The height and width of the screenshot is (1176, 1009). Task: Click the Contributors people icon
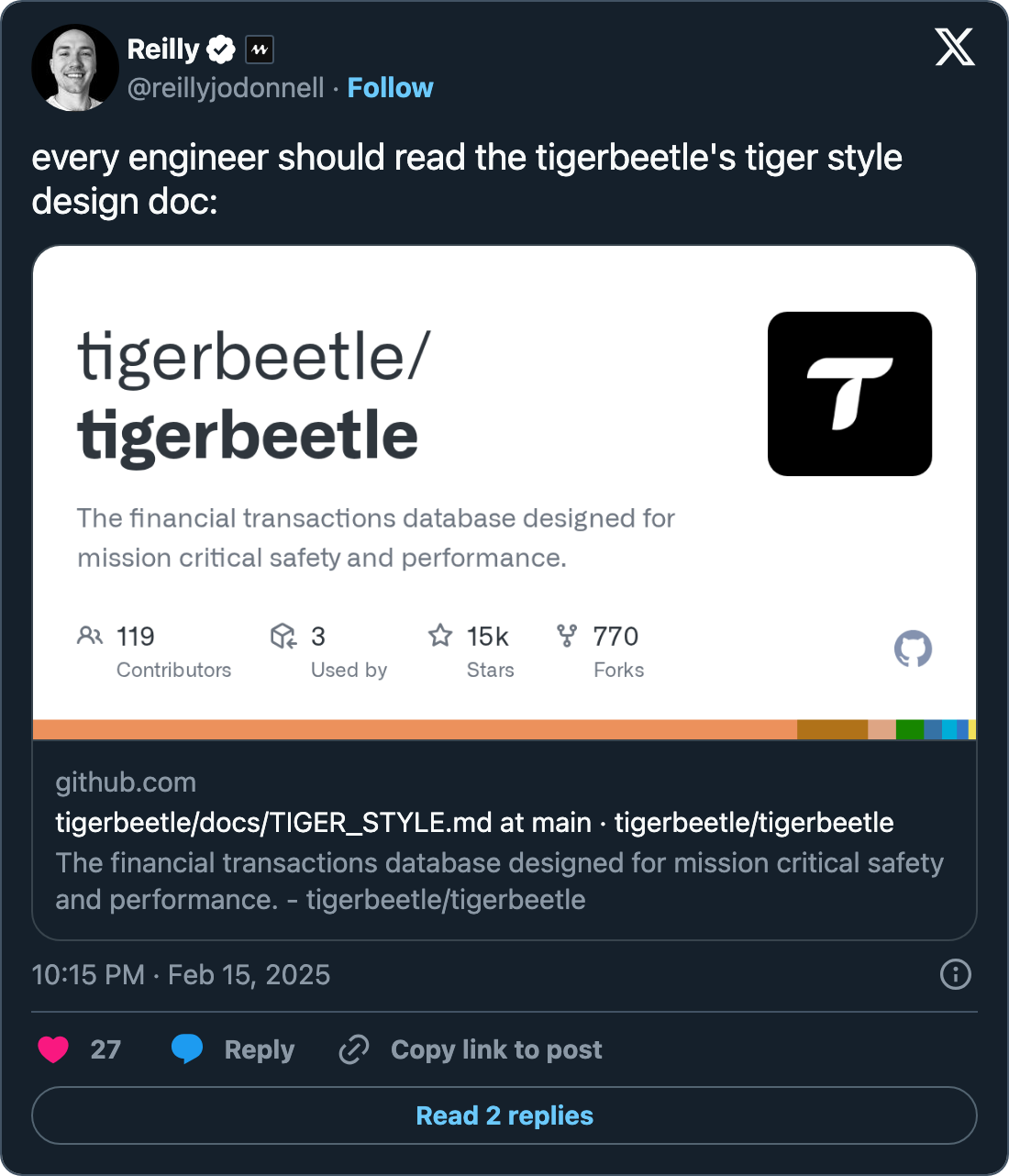point(90,635)
